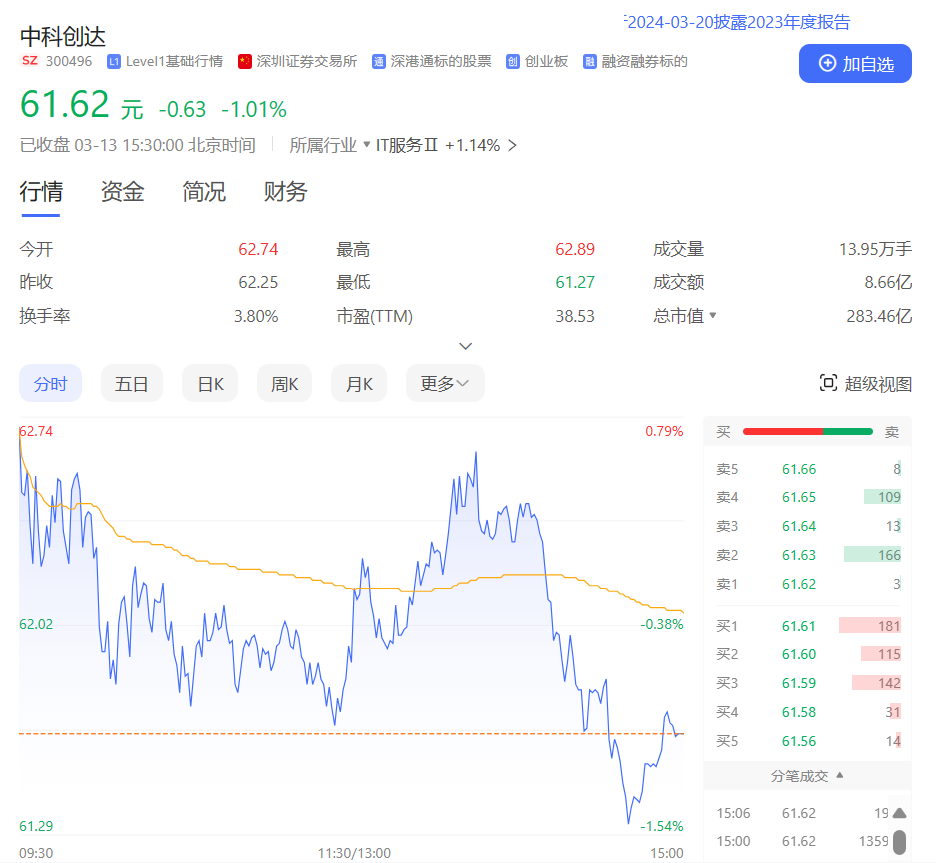Click the 加自选 add-to-watchlist button
Viewport: 936px width, 863px height.
[855, 63]
